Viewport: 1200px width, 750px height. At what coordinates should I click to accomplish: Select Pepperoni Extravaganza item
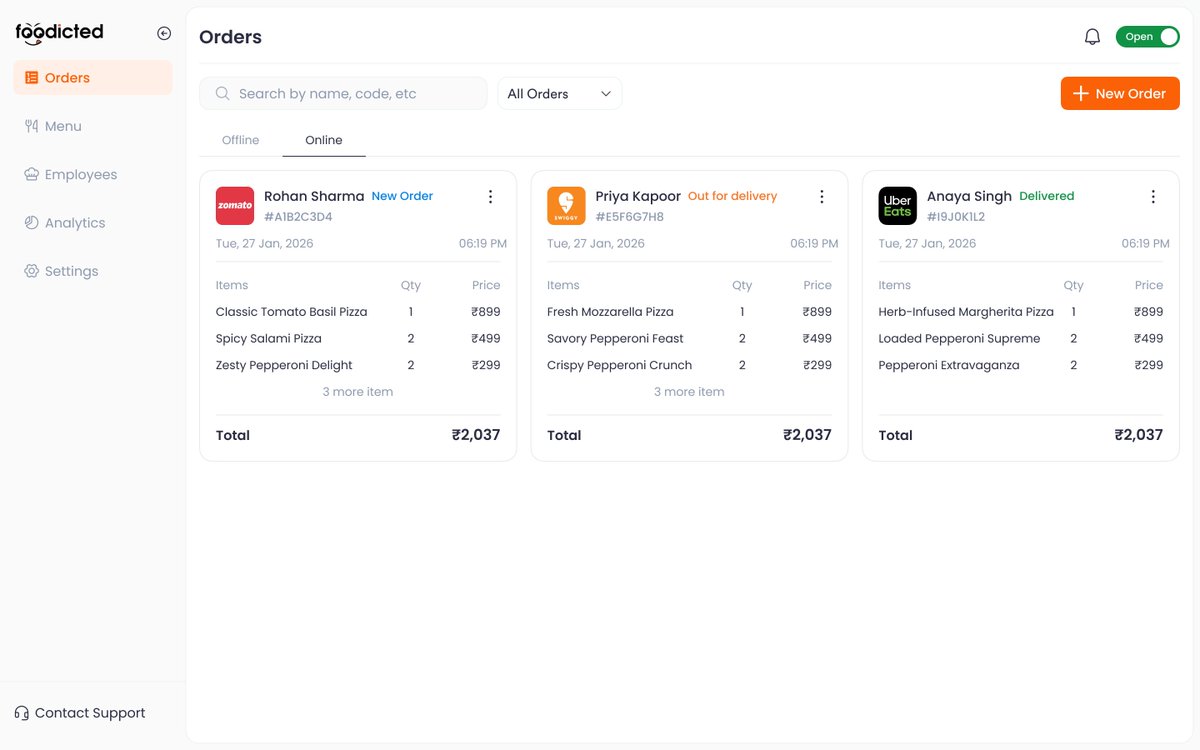tap(949, 366)
